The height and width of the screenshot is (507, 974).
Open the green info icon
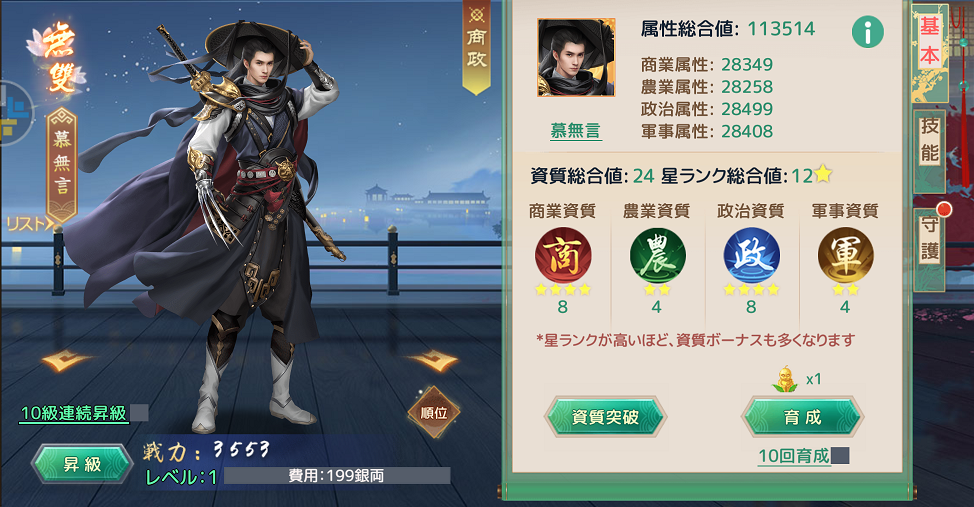tap(867, 32)
